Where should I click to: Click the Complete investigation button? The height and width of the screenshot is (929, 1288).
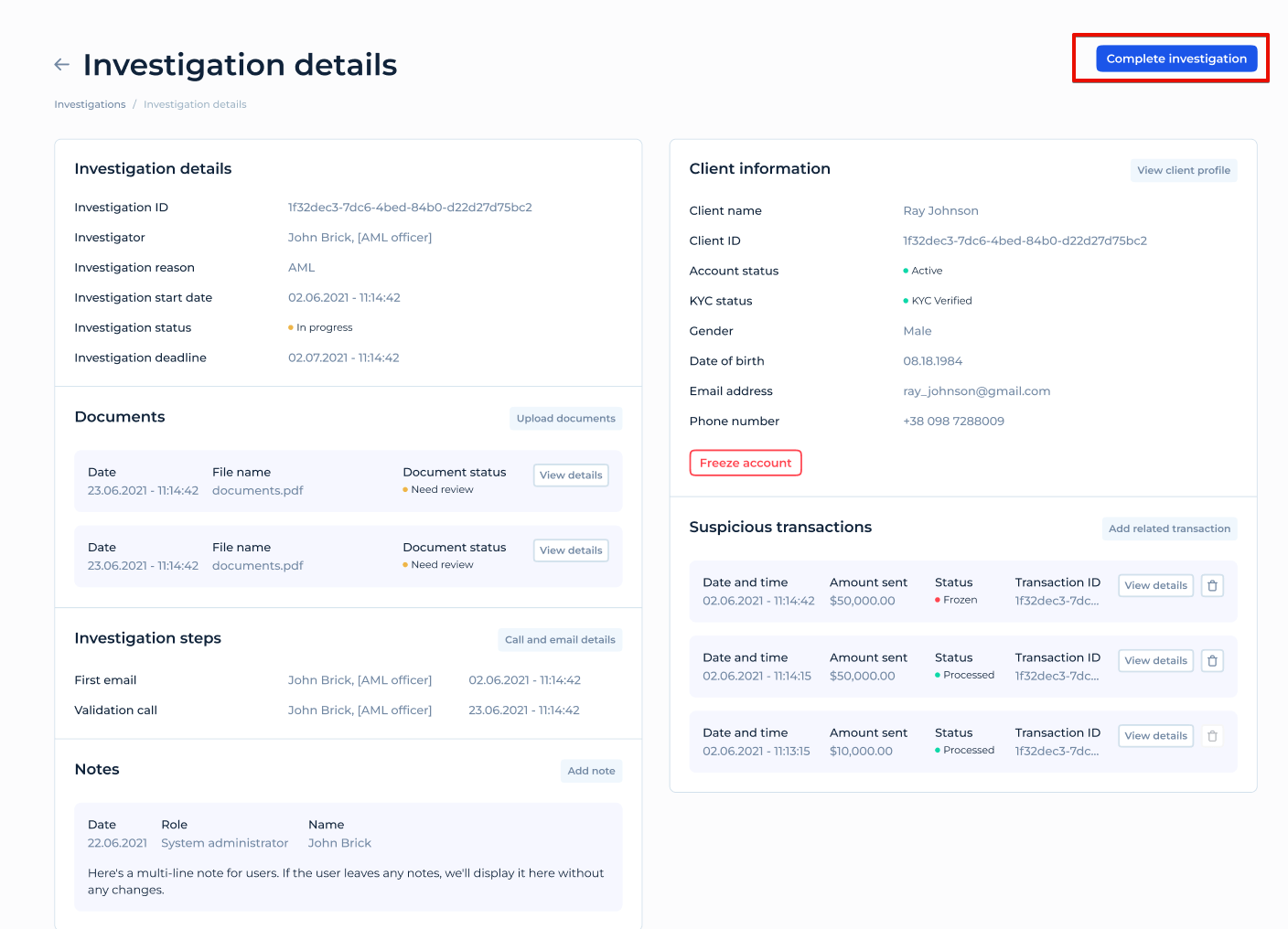[1176, 58]
